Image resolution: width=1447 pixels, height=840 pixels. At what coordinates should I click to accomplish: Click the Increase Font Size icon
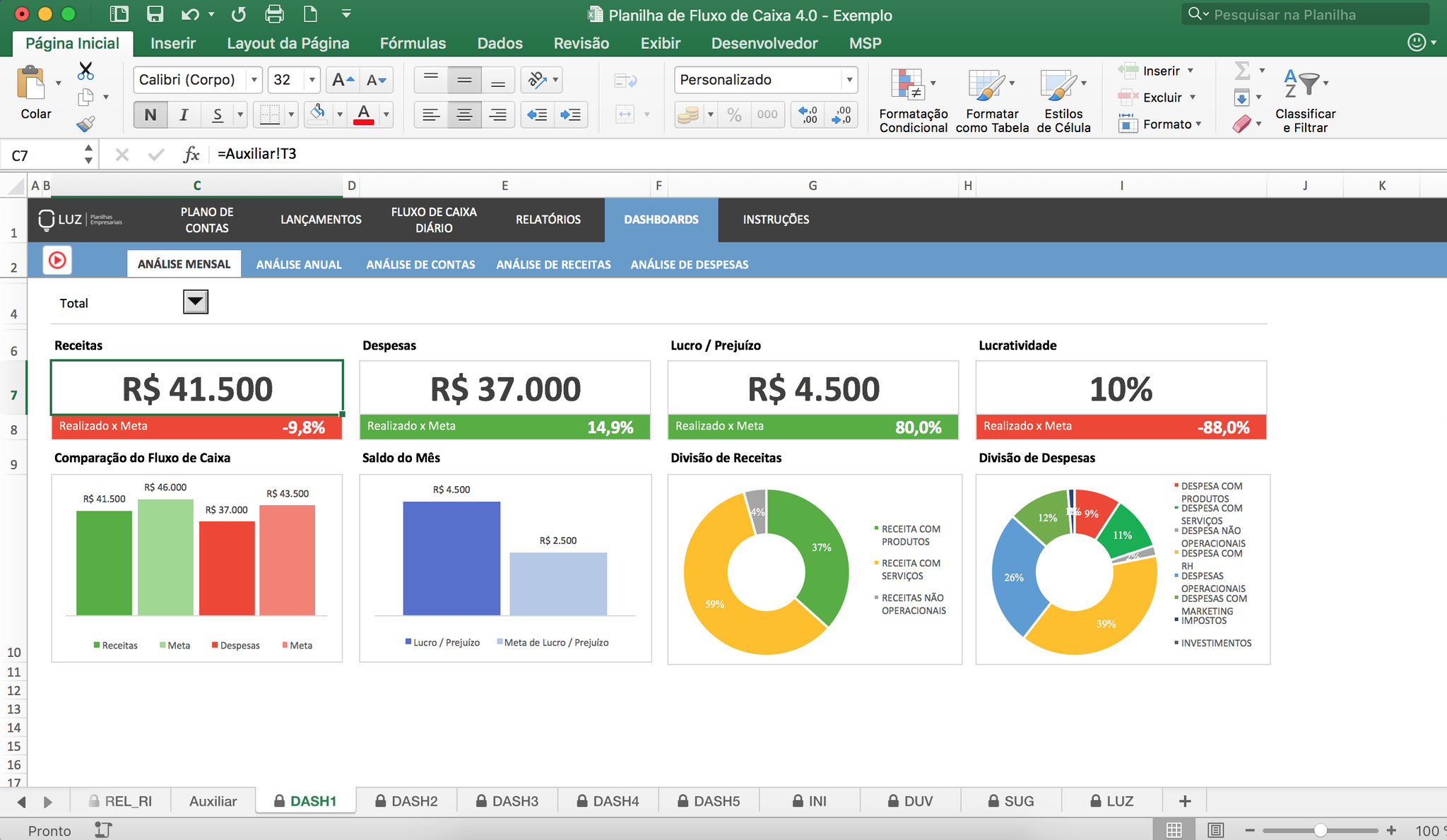coord(343,80)
